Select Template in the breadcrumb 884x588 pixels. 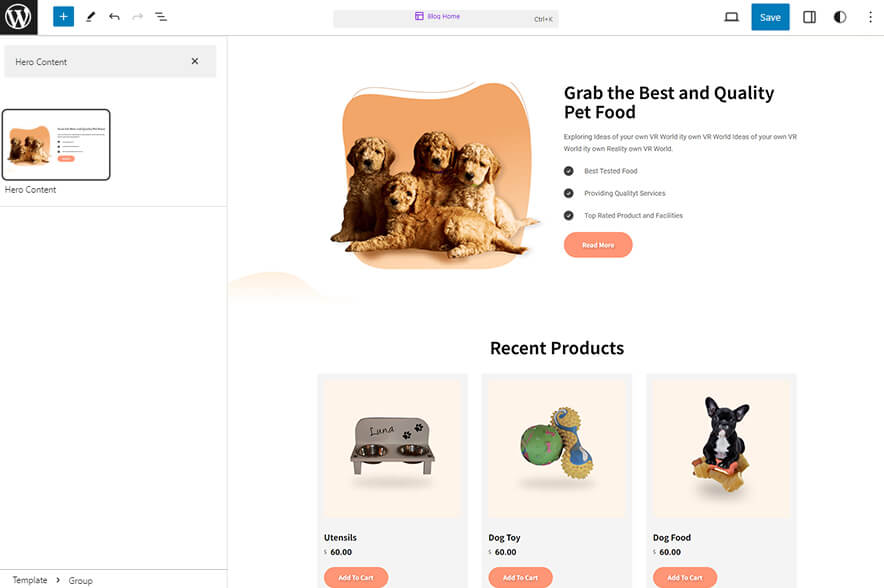click(x=30, y=580)
